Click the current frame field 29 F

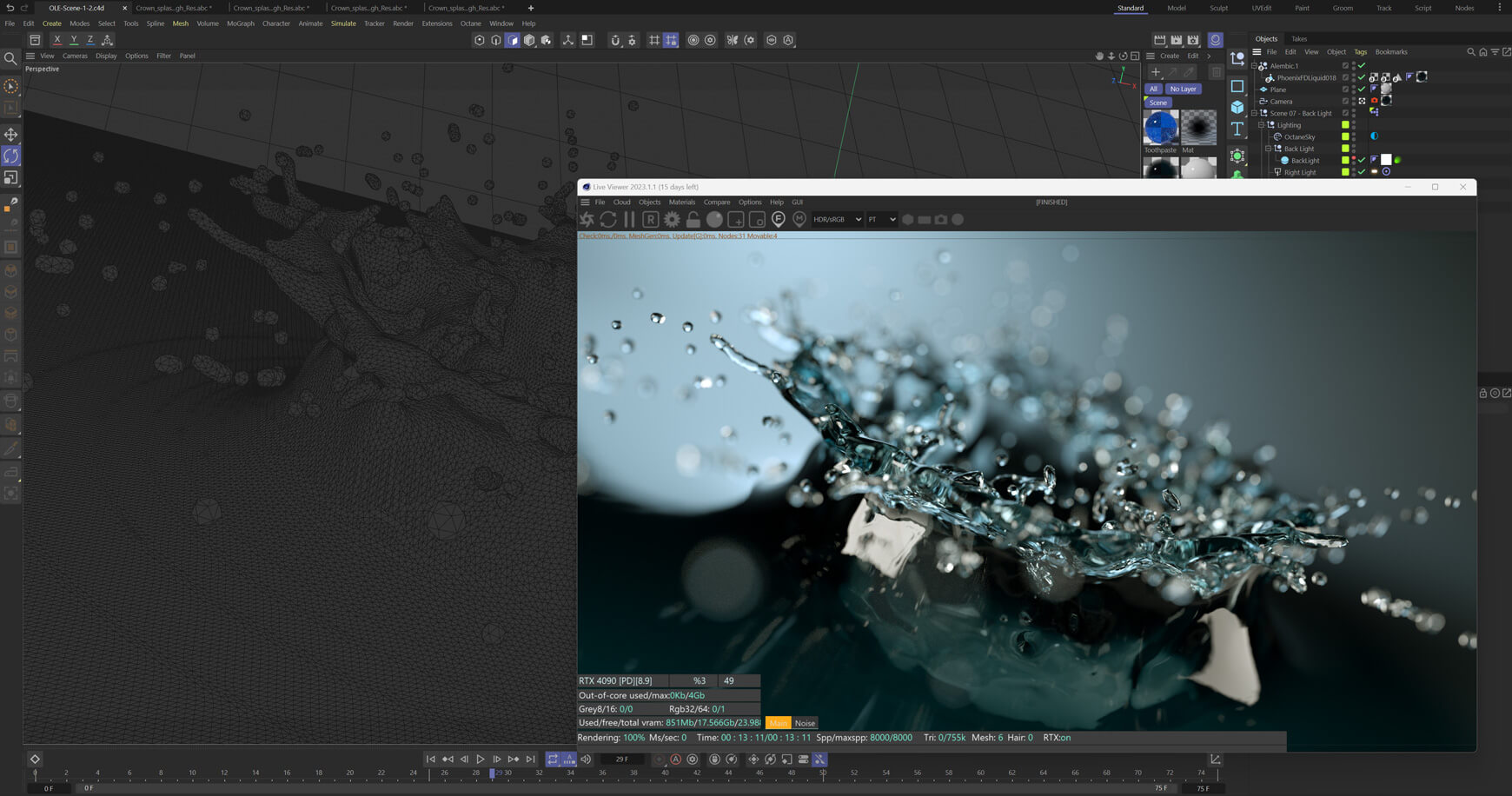coord(622,760)
